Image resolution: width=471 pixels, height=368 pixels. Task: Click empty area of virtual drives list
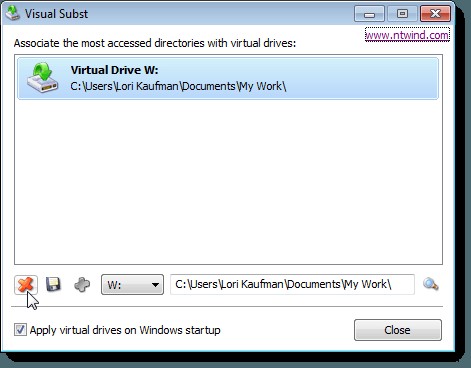[x=228, y=182]
